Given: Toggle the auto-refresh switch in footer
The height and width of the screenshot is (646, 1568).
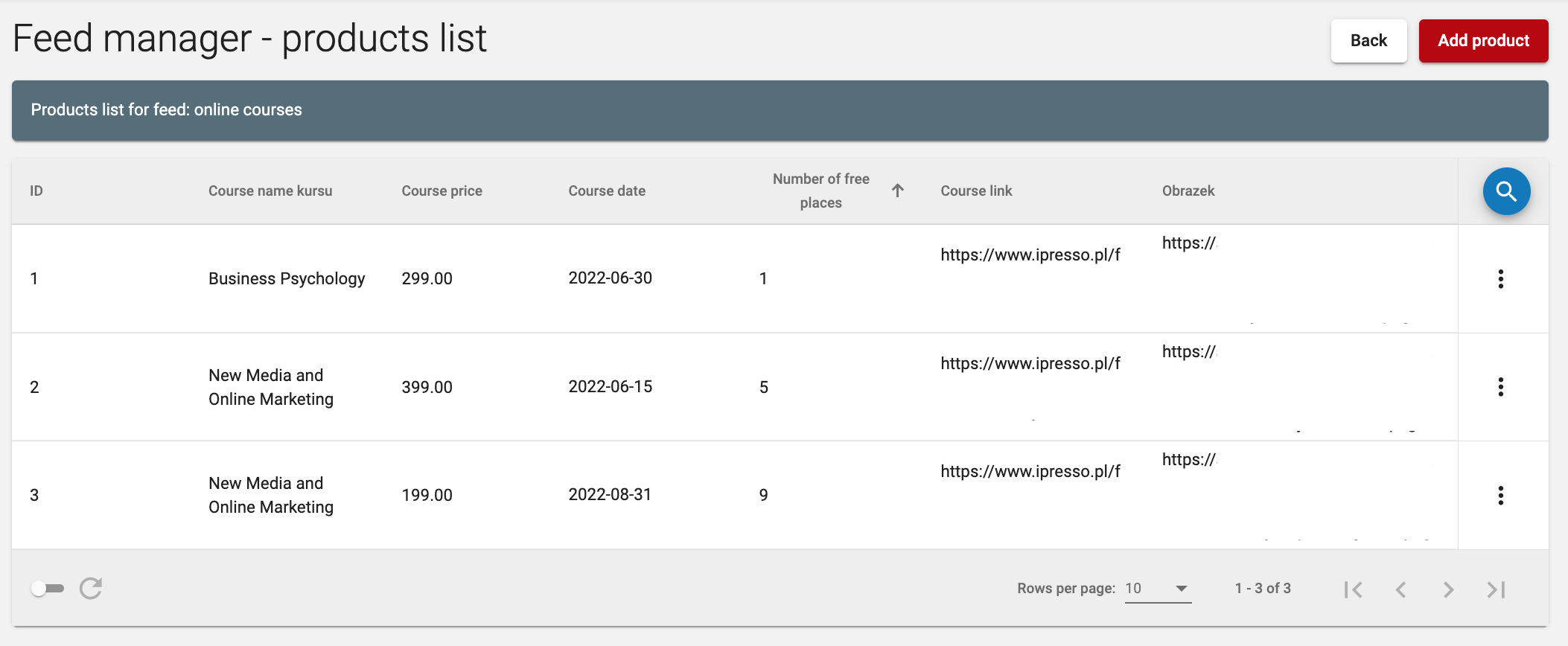Looking at the screenshot, I should 48,589.
